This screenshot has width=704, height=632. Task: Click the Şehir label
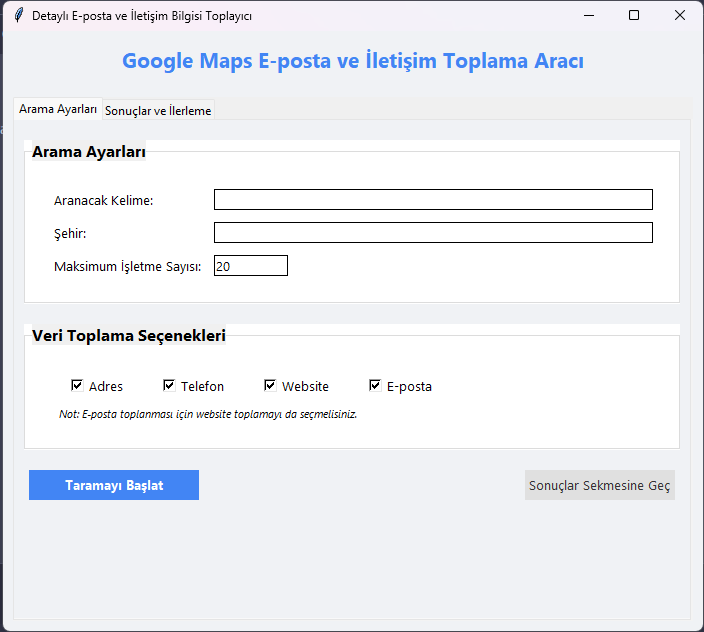point(70,233)
